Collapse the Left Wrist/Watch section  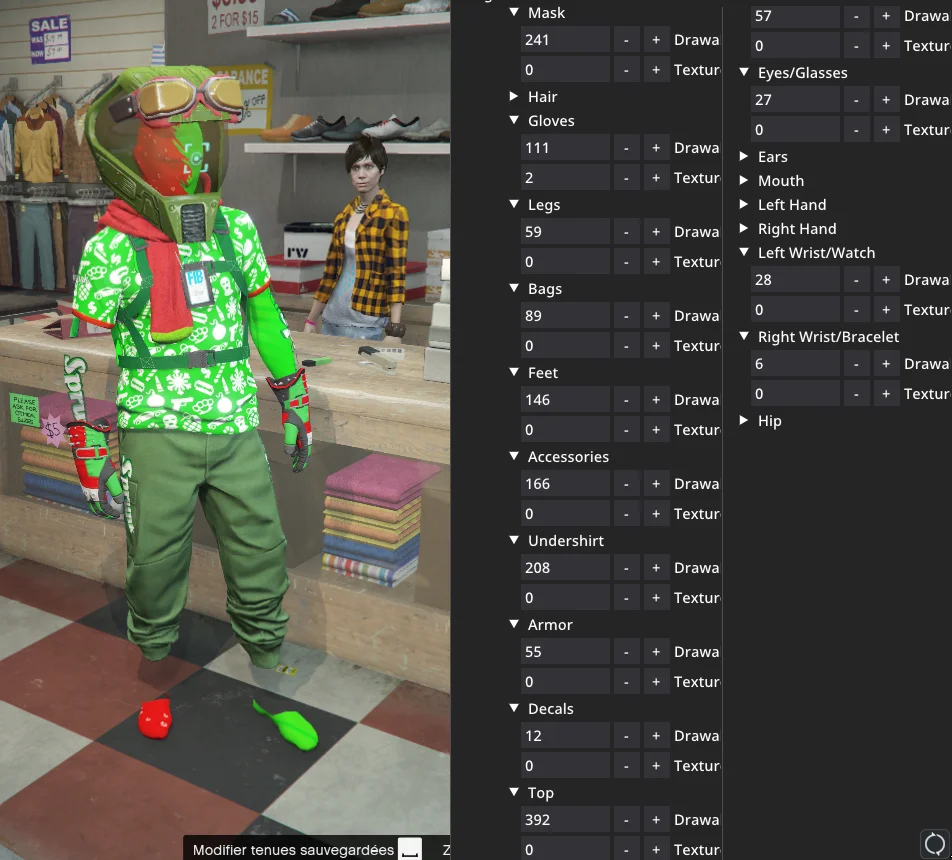pos(744,252)
